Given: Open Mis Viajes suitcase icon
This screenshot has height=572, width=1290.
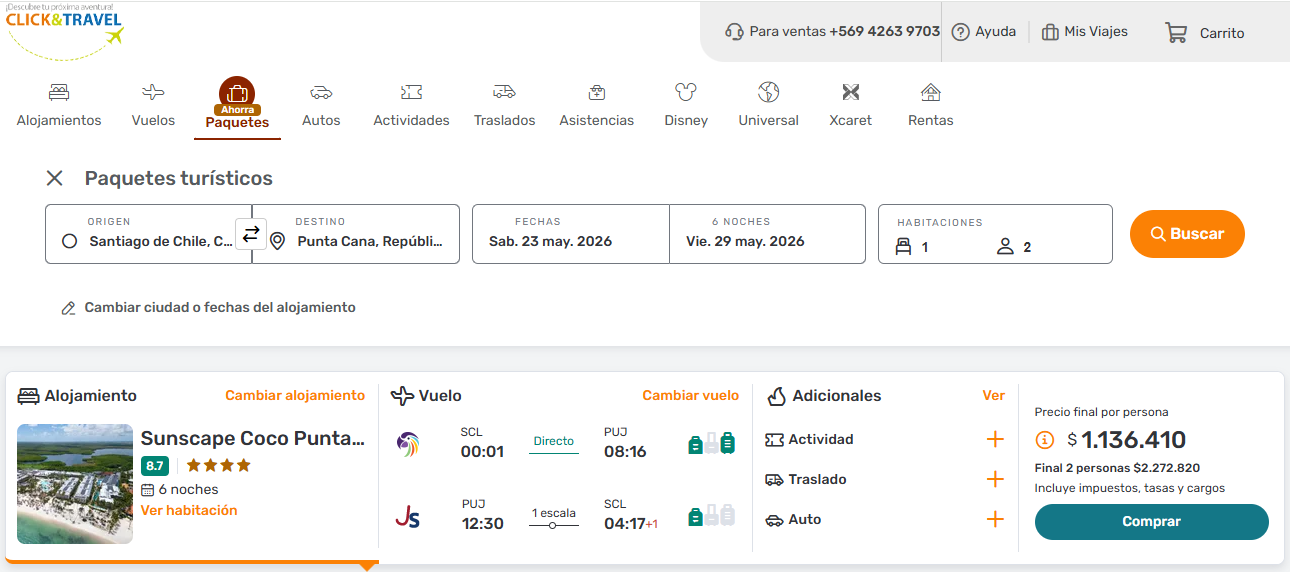Looking at the screenshot, I should point(1050,32).
